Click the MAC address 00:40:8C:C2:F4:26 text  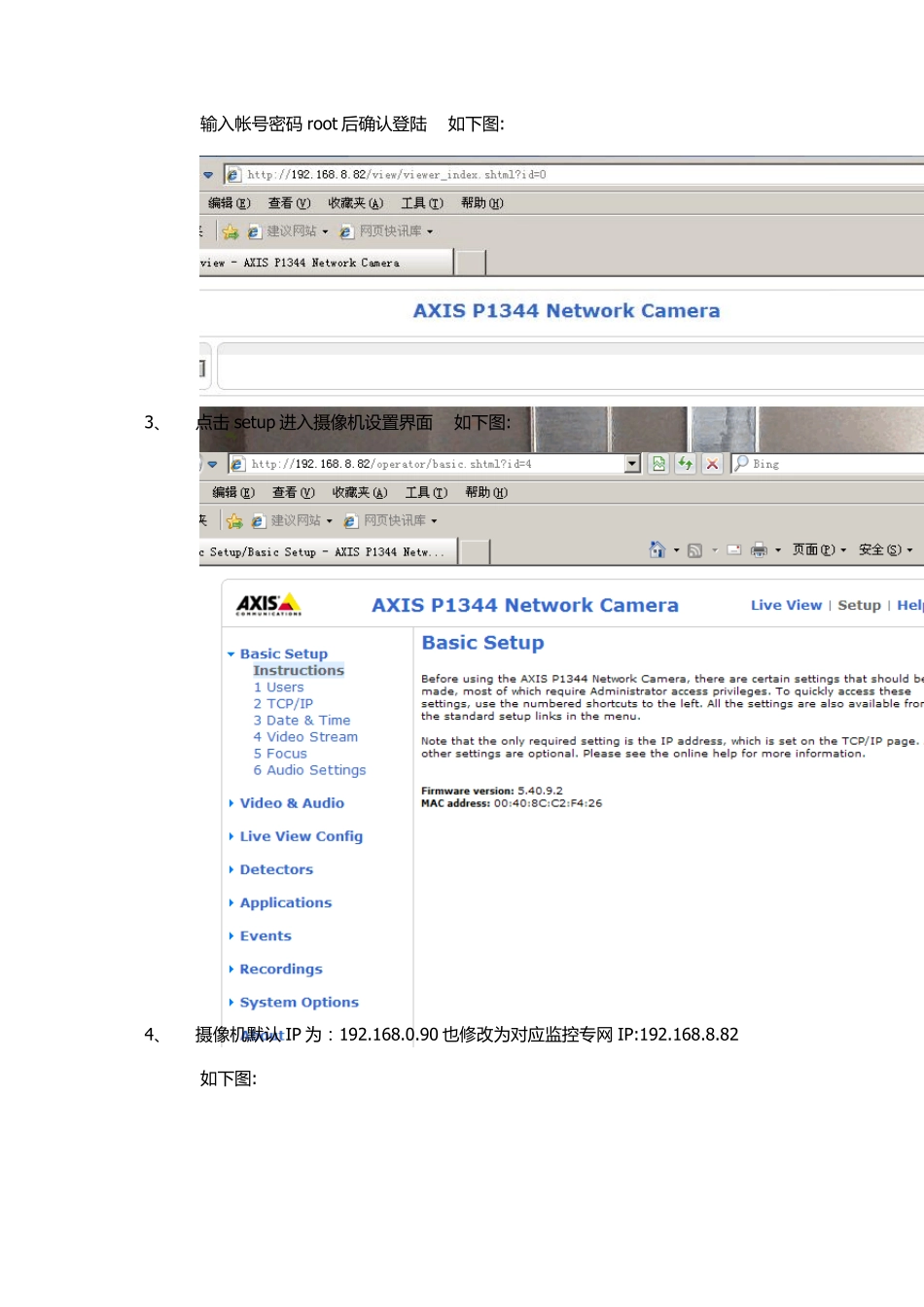512,804
